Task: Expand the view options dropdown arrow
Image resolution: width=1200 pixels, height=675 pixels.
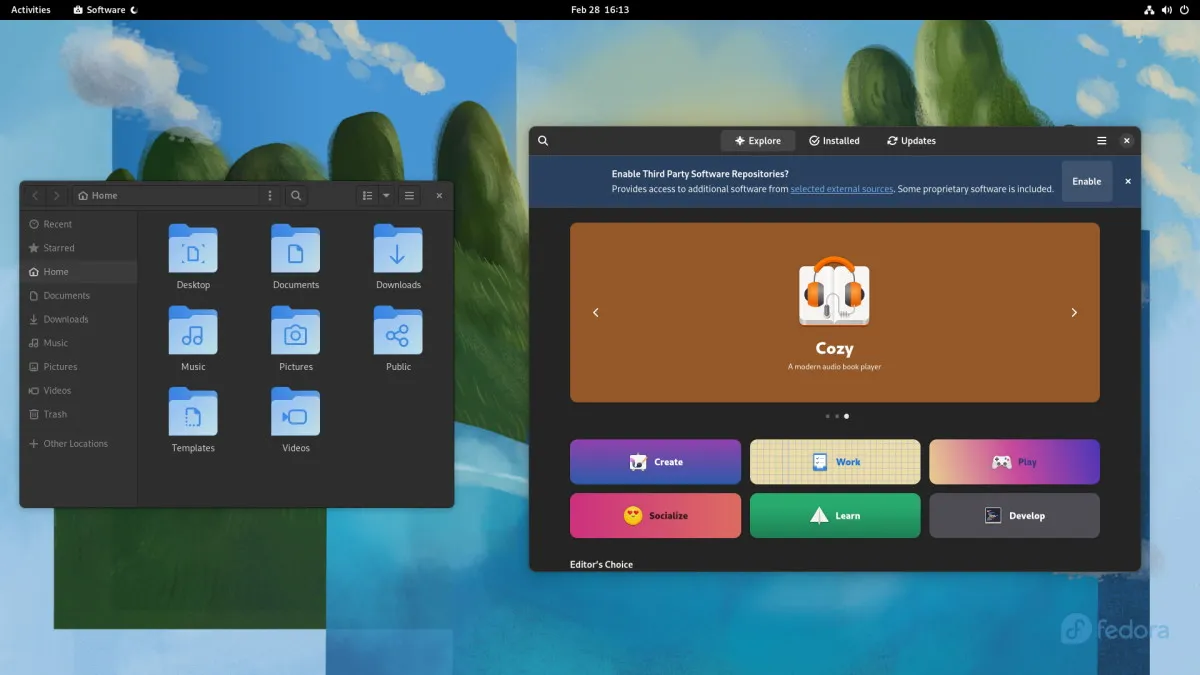Action: click(x=386, y=196)
